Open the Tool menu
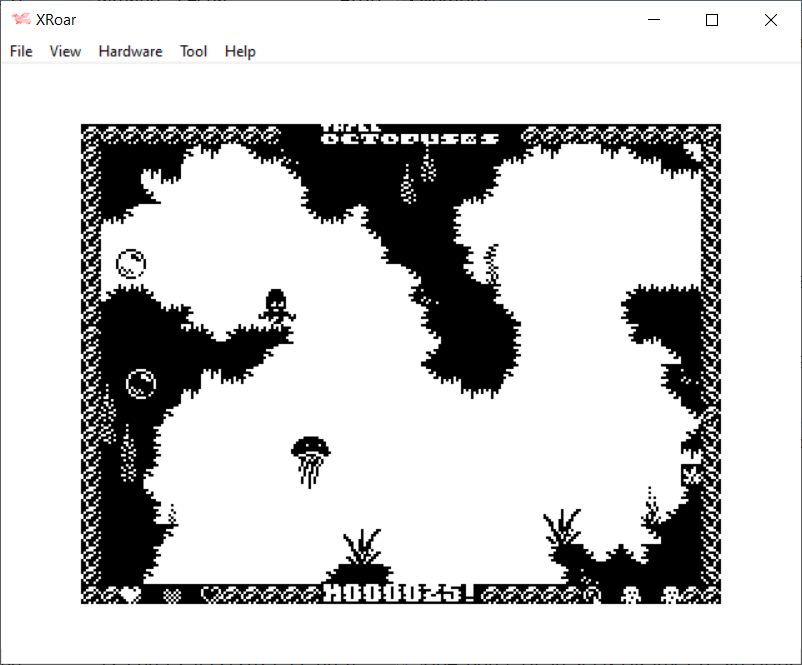 pyautogui.click(x=193, y=51)
